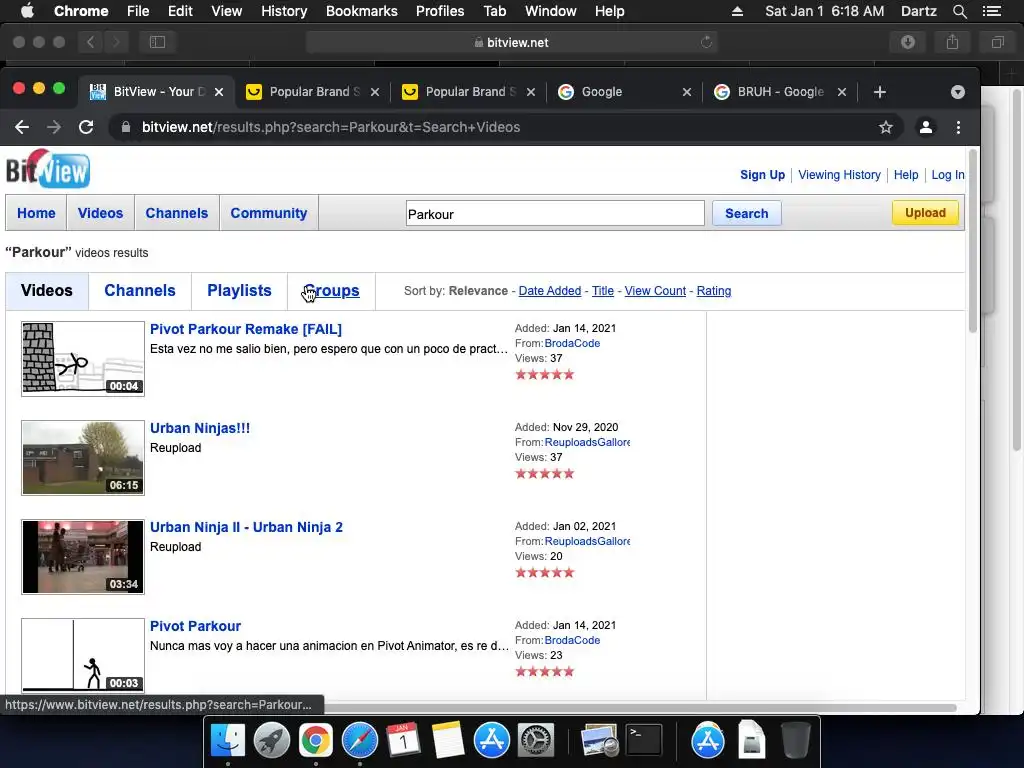The image size is (1024, 768).
Task: Open the Videos navigation link
Action: (x=100, y=213)
